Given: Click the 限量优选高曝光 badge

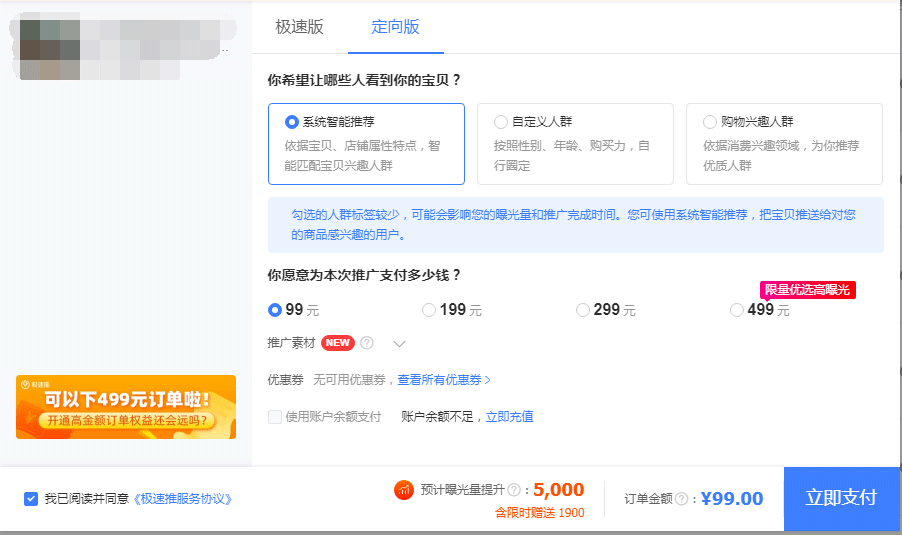Looking at the screenshot, I should click(x=808, y=290).
